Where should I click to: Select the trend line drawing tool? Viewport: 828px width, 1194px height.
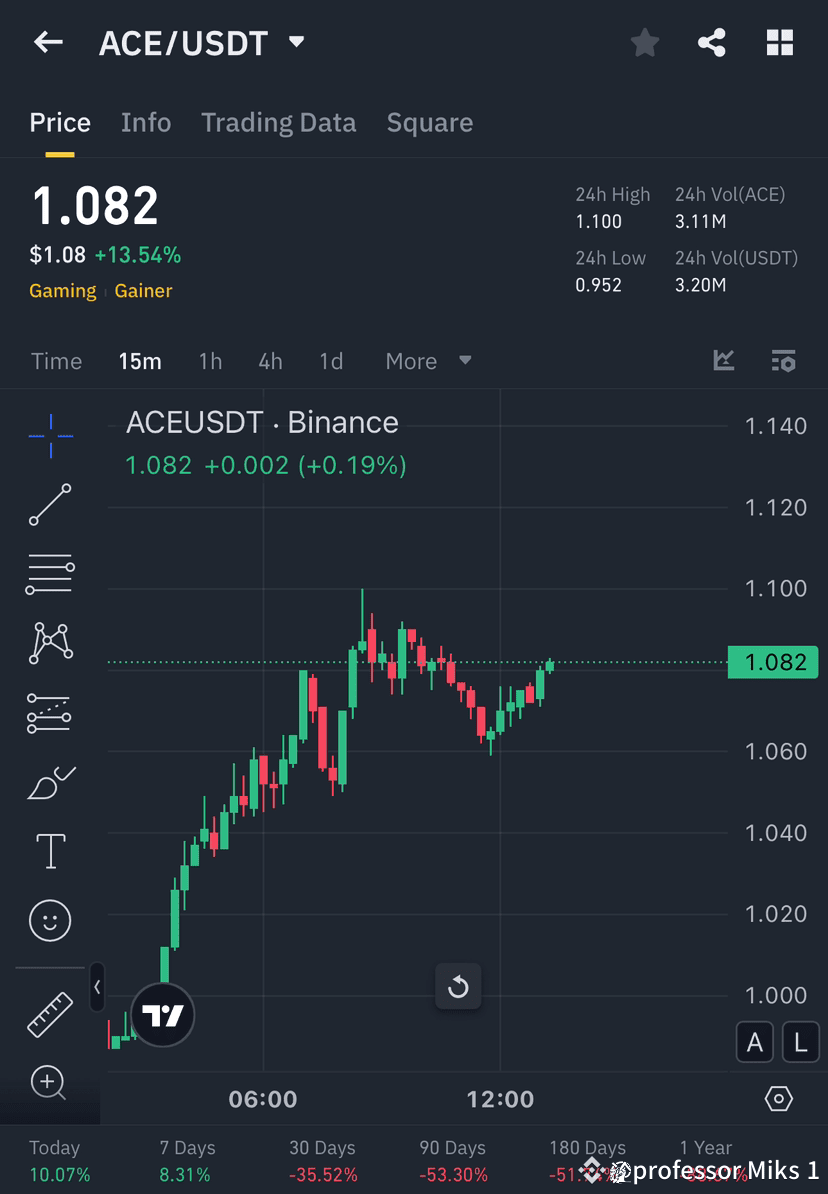tap(50, 505)
